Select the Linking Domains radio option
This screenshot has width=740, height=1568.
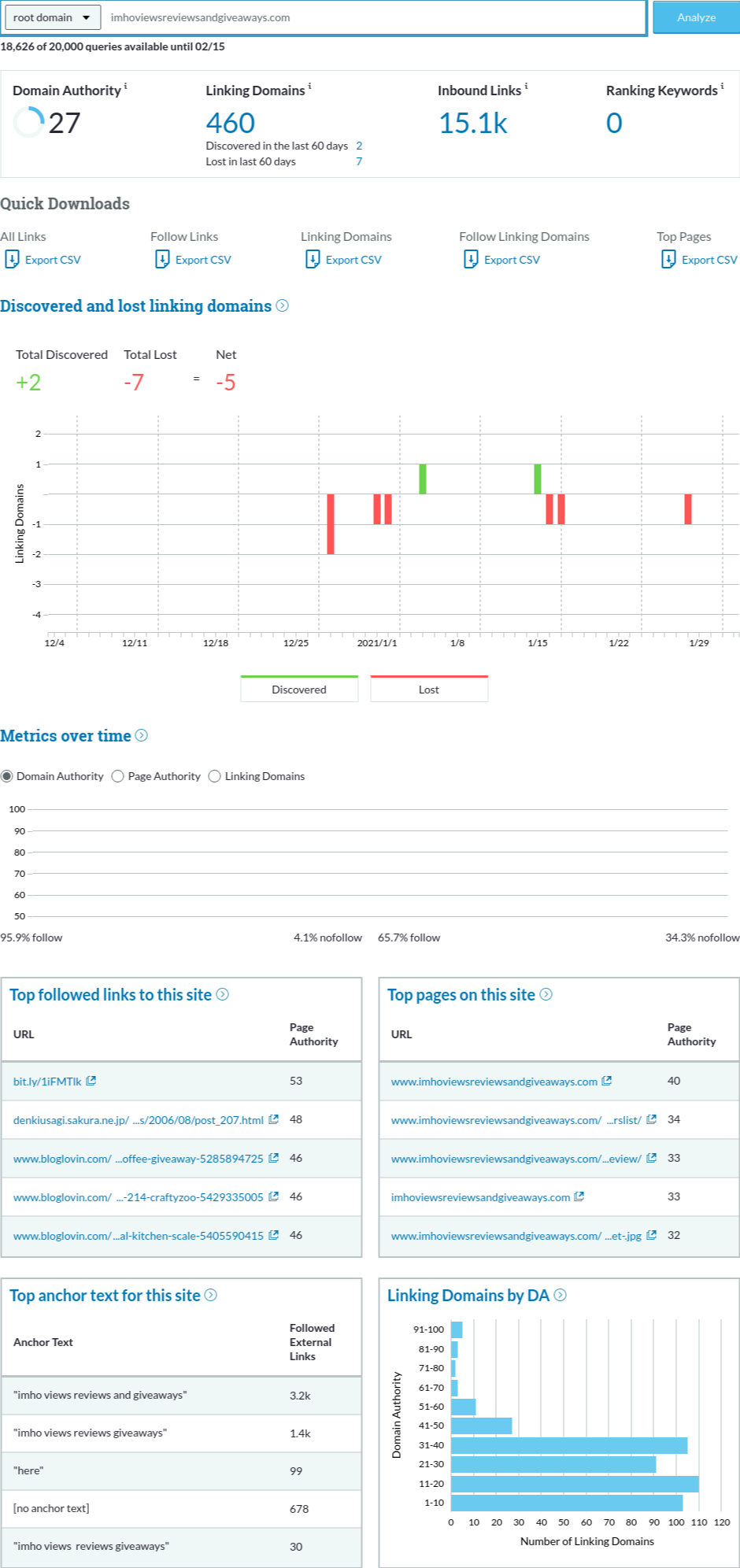[215, 776]
